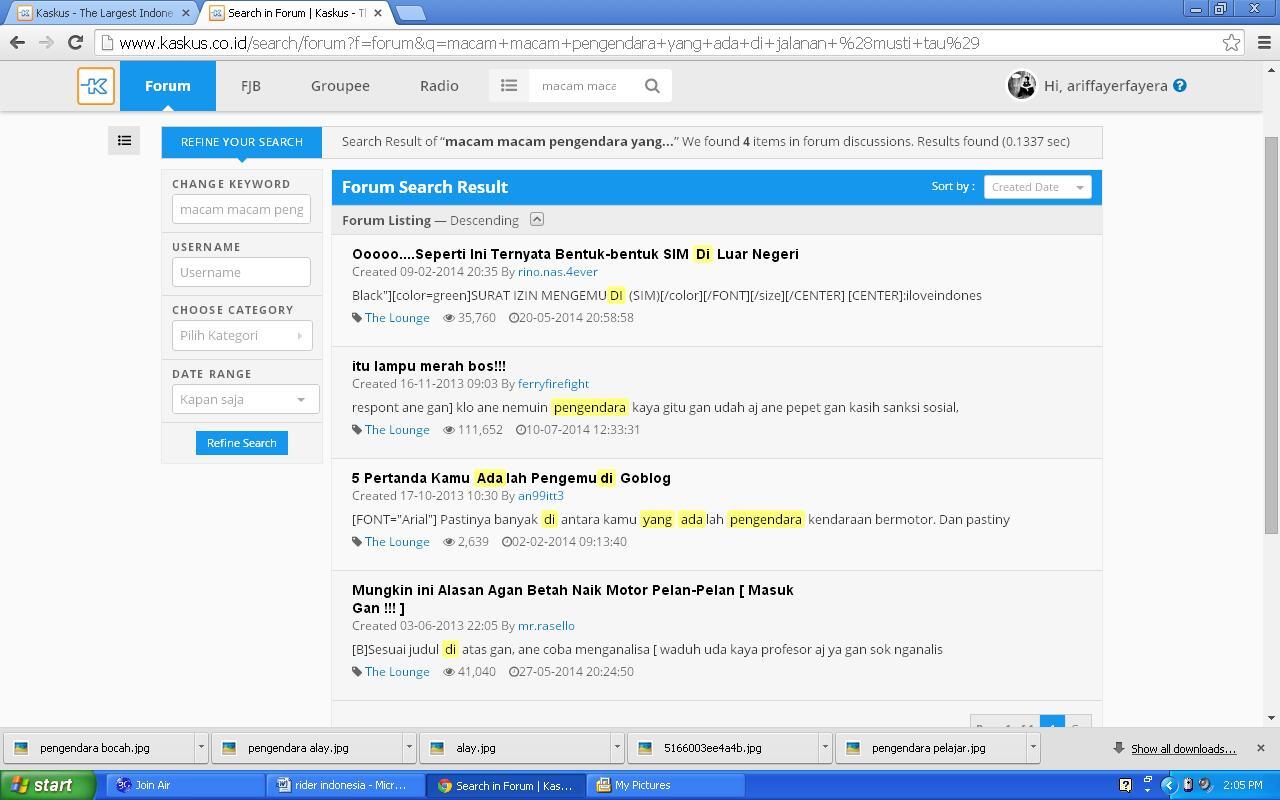Reload the page with refresh icon
Image resolution: width=1280 pixels, height=800 pixels.
pyautogui.click(x=75, y=42)
